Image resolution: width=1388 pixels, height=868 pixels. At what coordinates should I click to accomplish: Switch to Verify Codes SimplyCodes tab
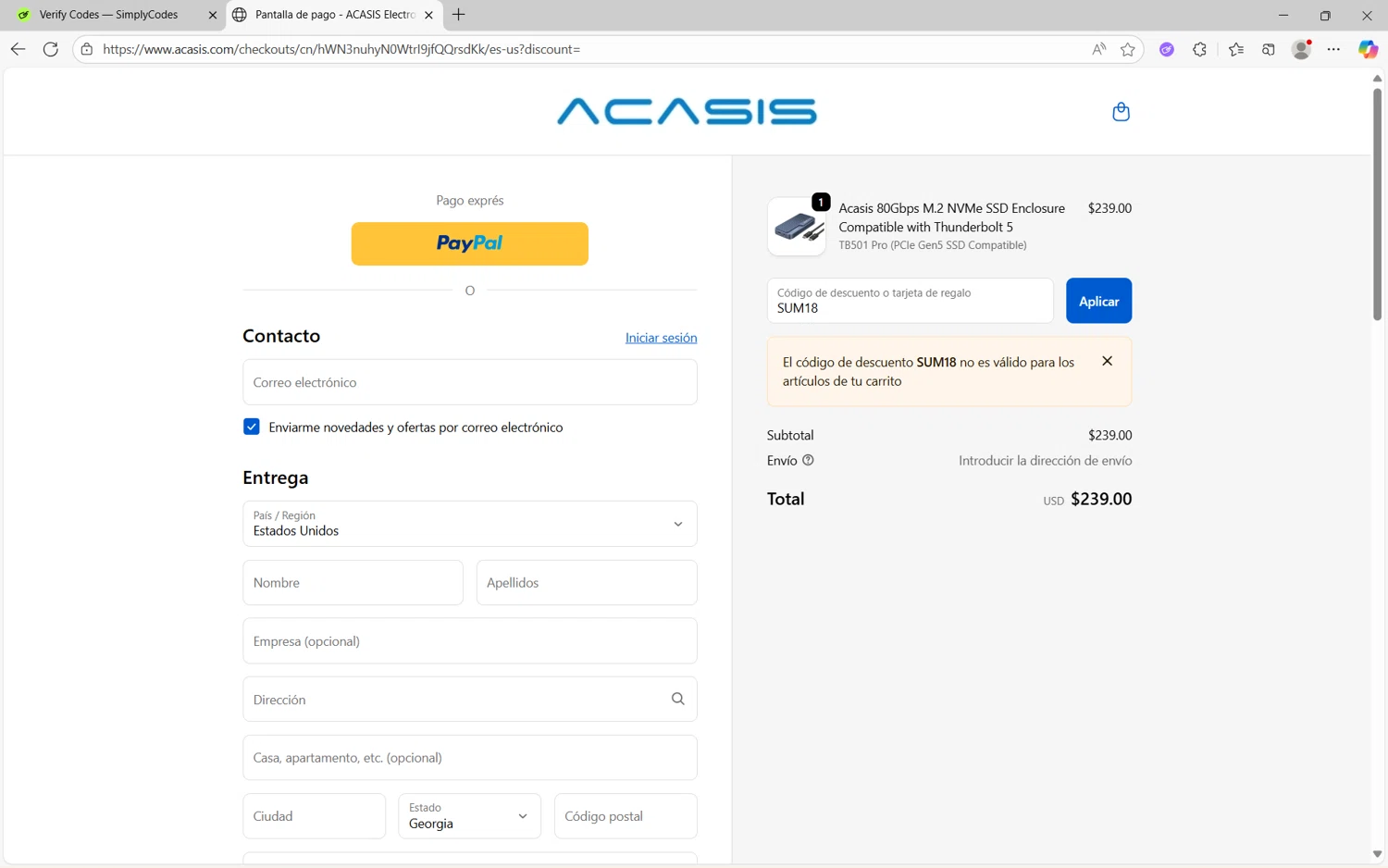[x=109, y=15]
